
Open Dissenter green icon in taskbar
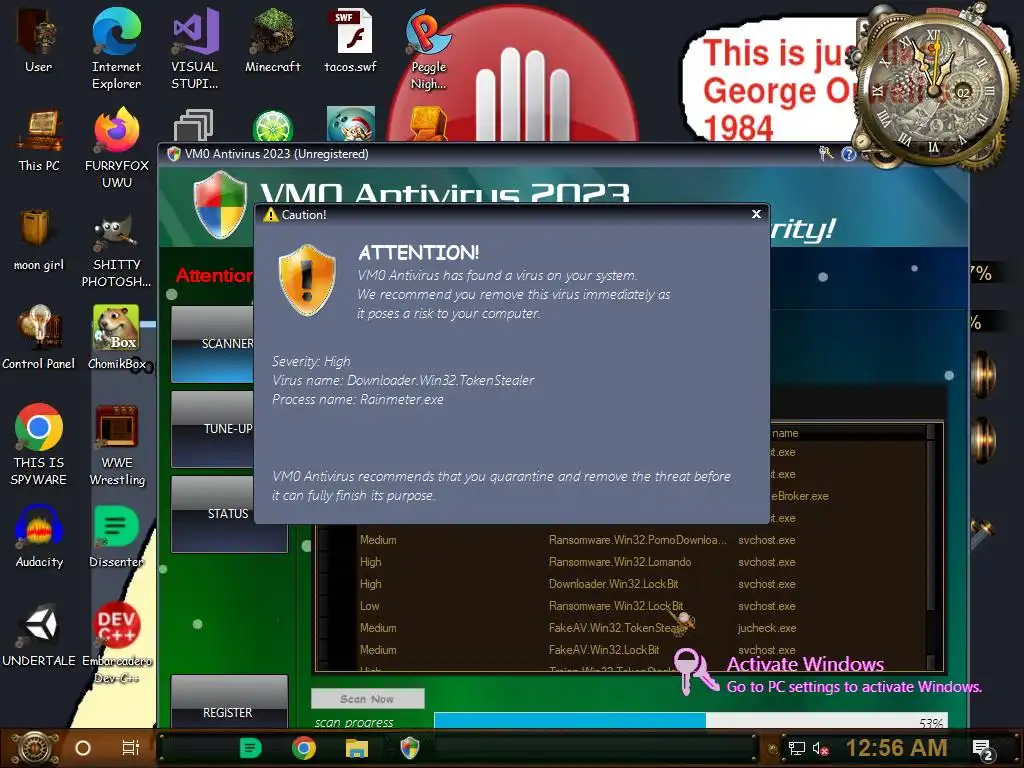(x=250, y=748)
